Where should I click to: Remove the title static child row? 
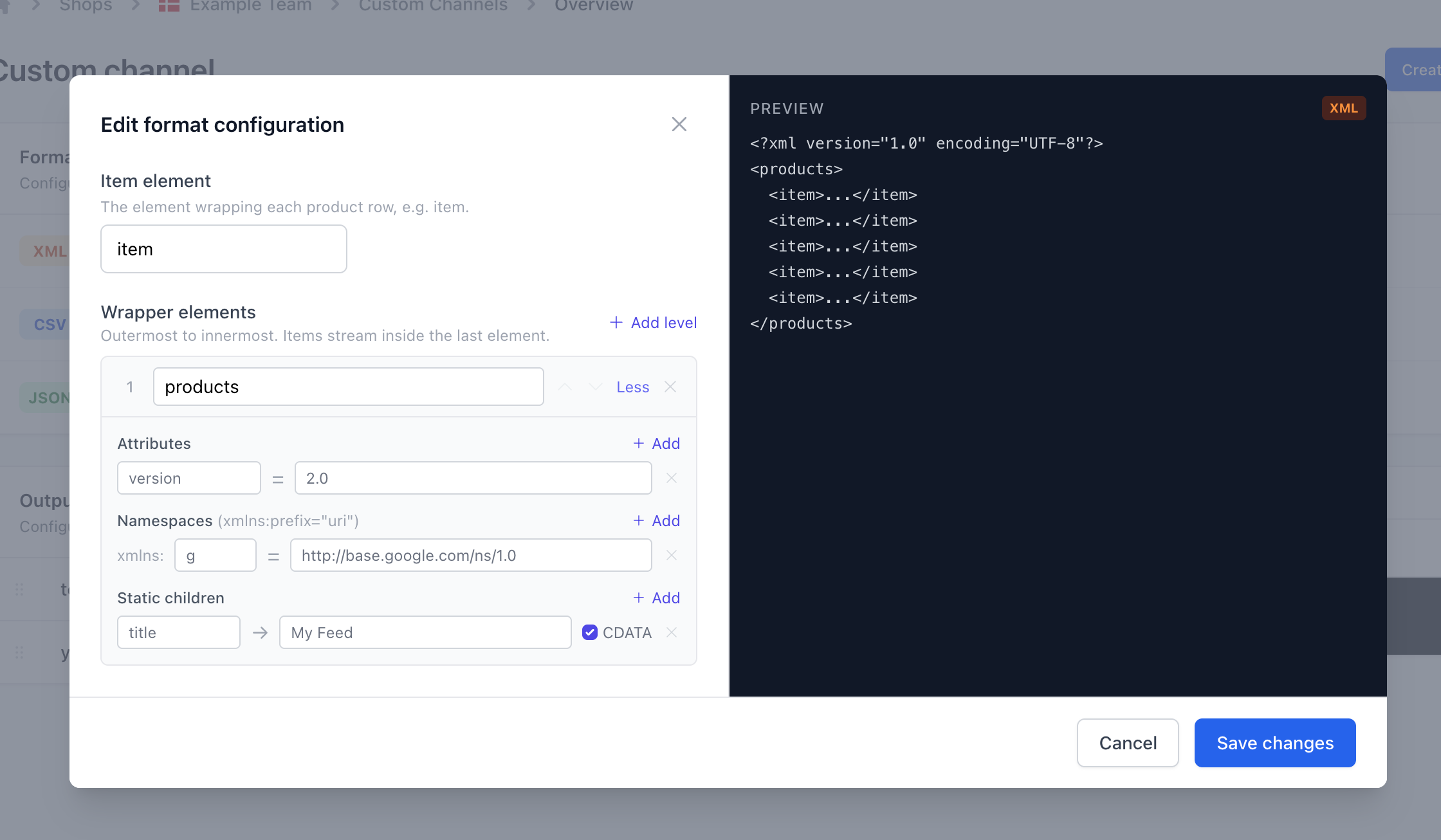(x=671, y=632)
